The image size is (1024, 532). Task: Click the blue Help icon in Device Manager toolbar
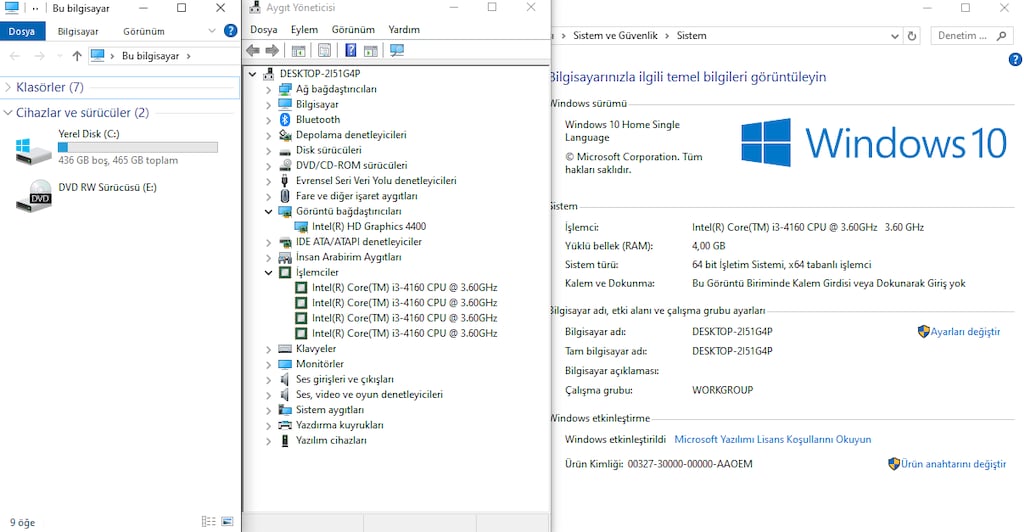point(351,50)
